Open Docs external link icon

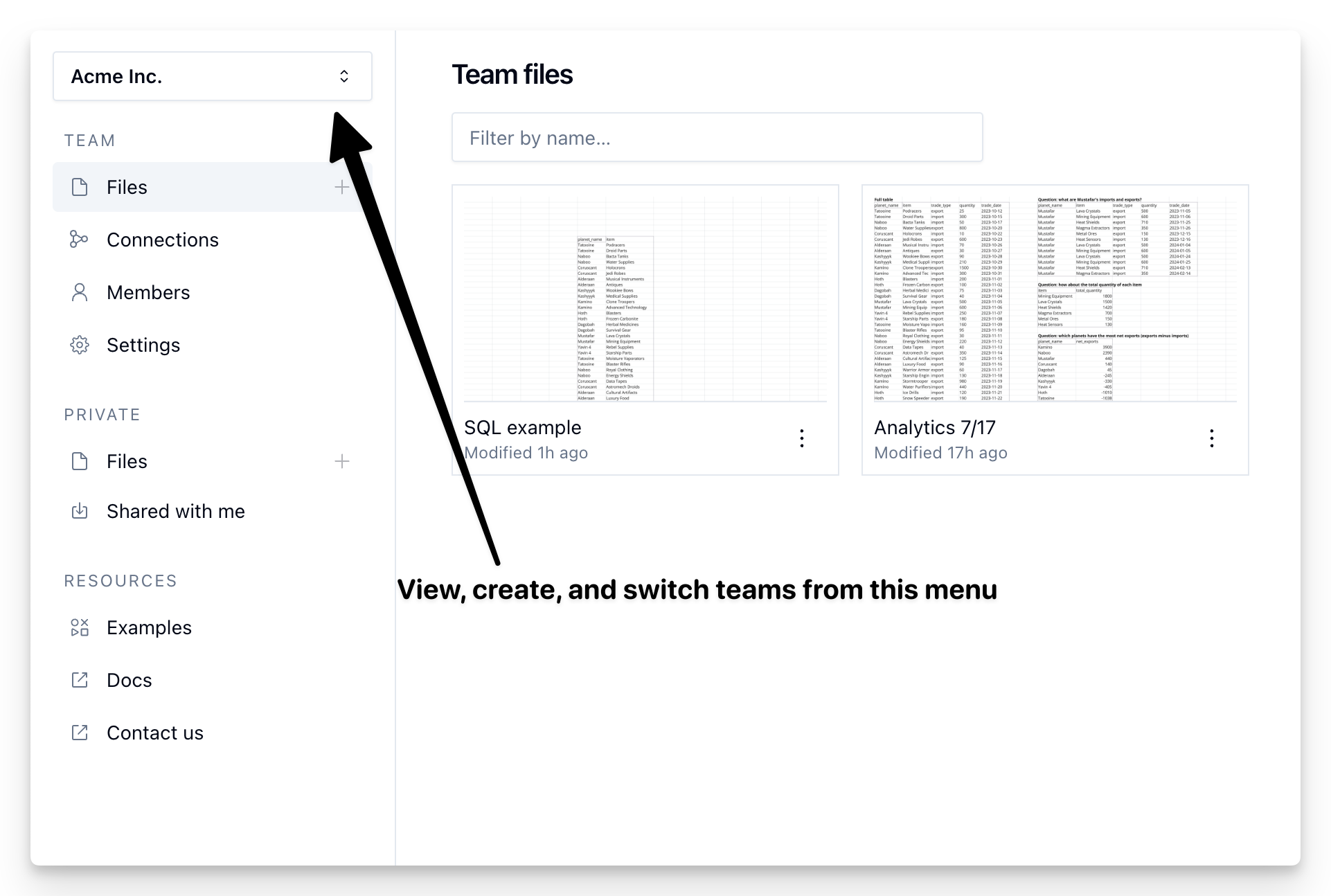[80, 680]
